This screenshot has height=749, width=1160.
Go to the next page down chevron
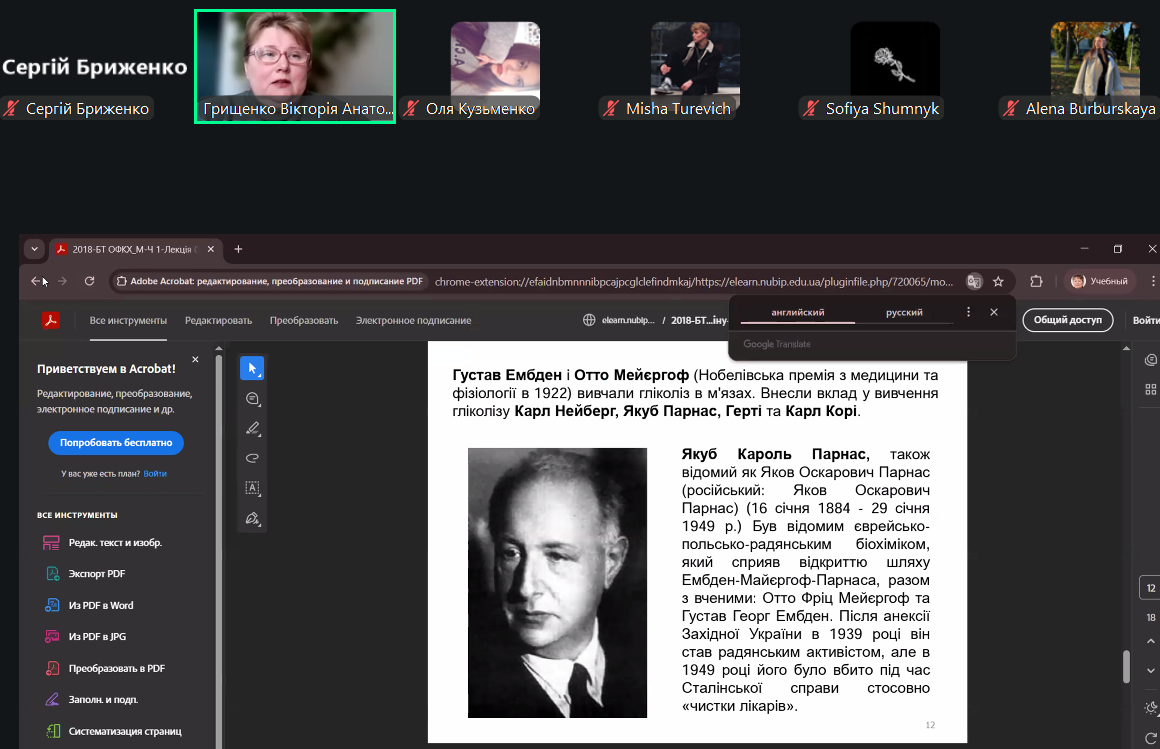coord(1151,669)
